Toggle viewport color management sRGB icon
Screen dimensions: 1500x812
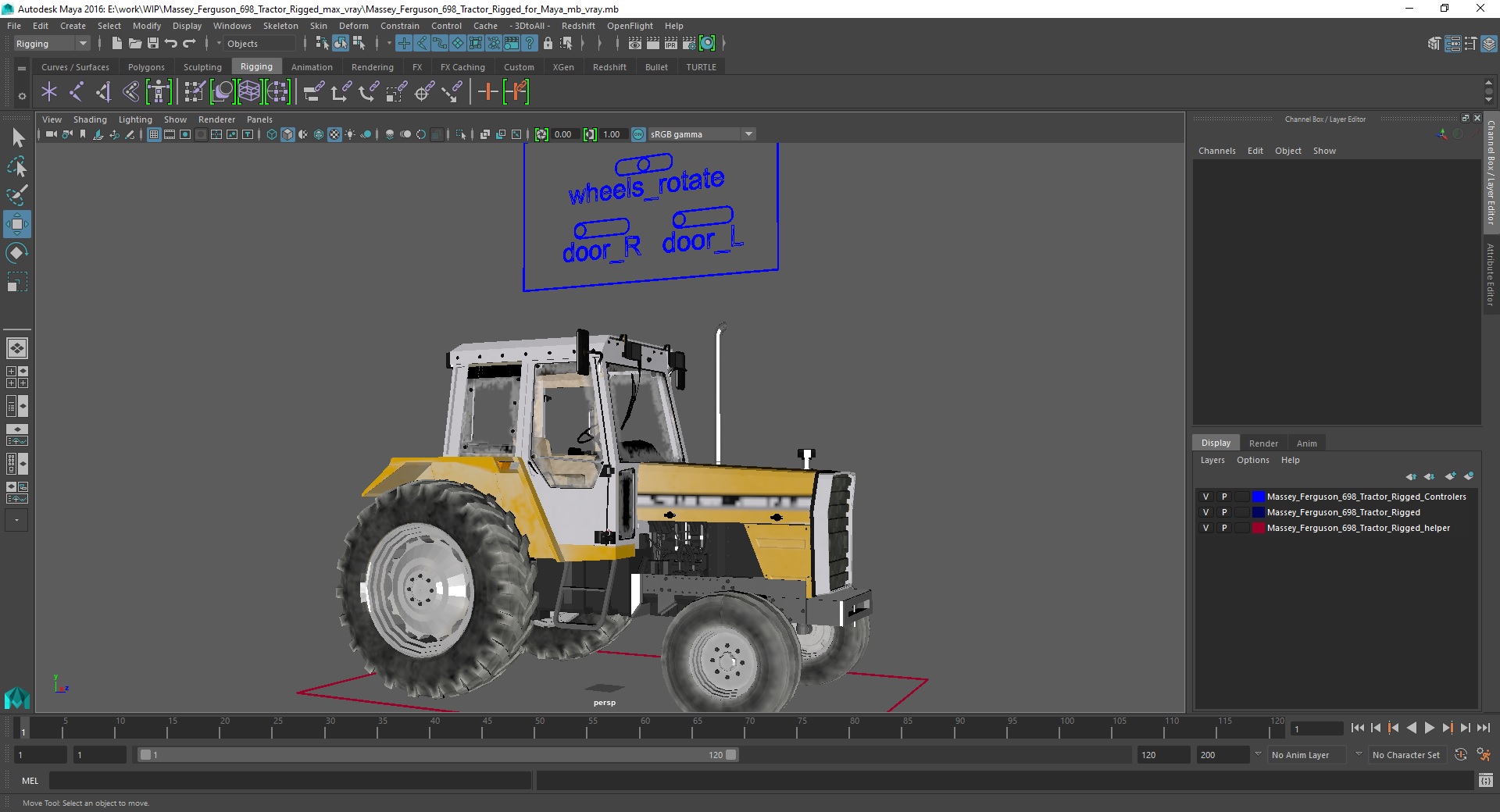[638, 134]
